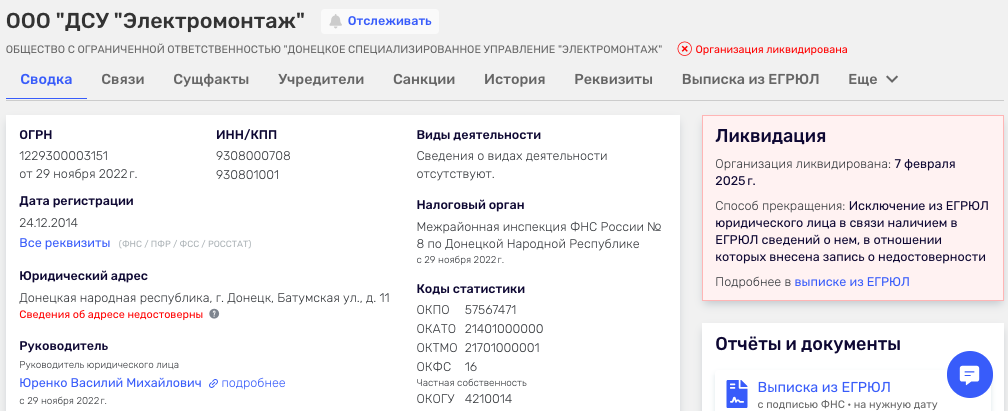This screenshot has height=411, width=1008.
Task: Click the Организация ликвидирована status text
Action: click(771, 49)
